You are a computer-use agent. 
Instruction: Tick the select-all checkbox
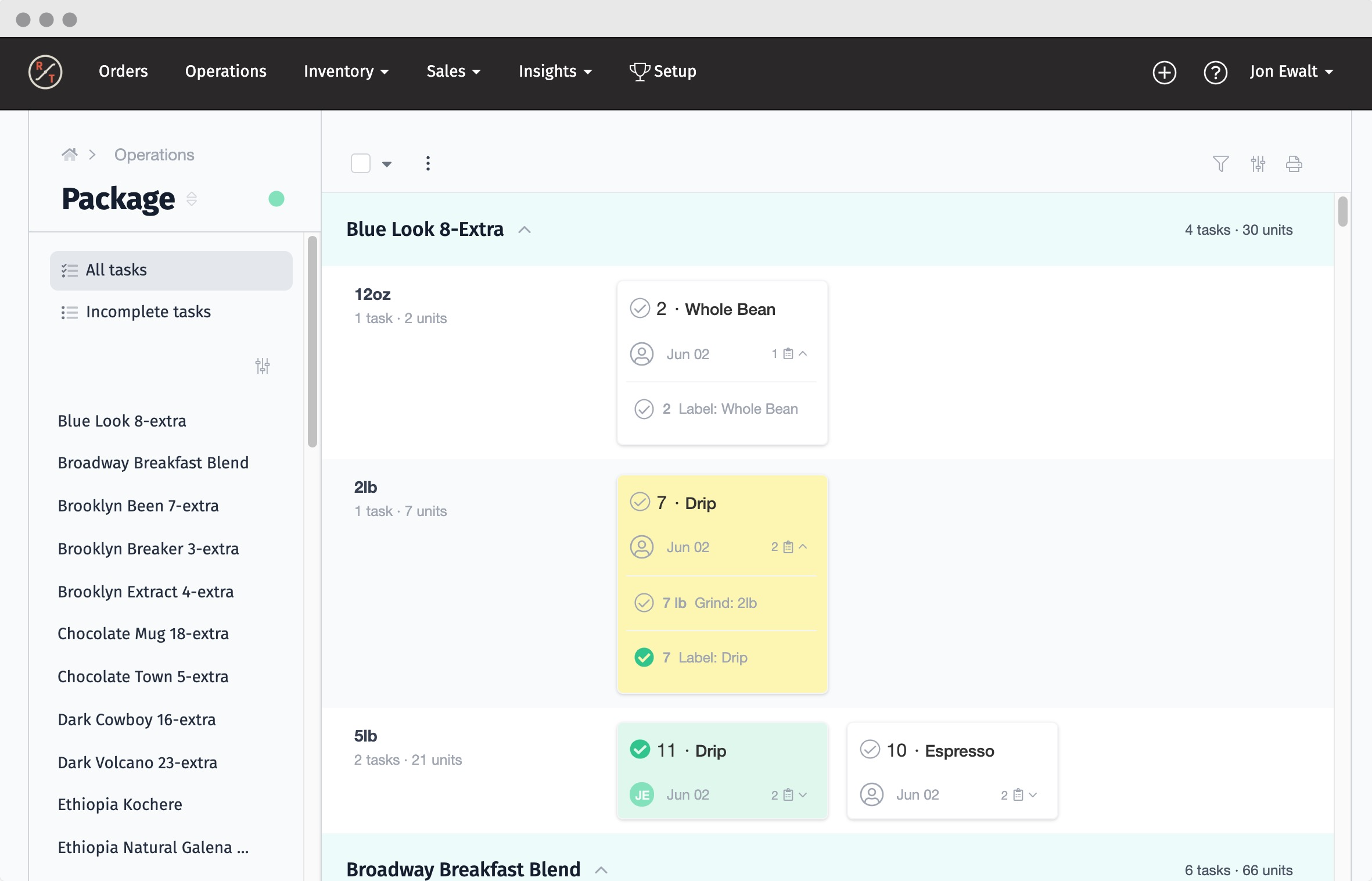click(x=361, y=163)
